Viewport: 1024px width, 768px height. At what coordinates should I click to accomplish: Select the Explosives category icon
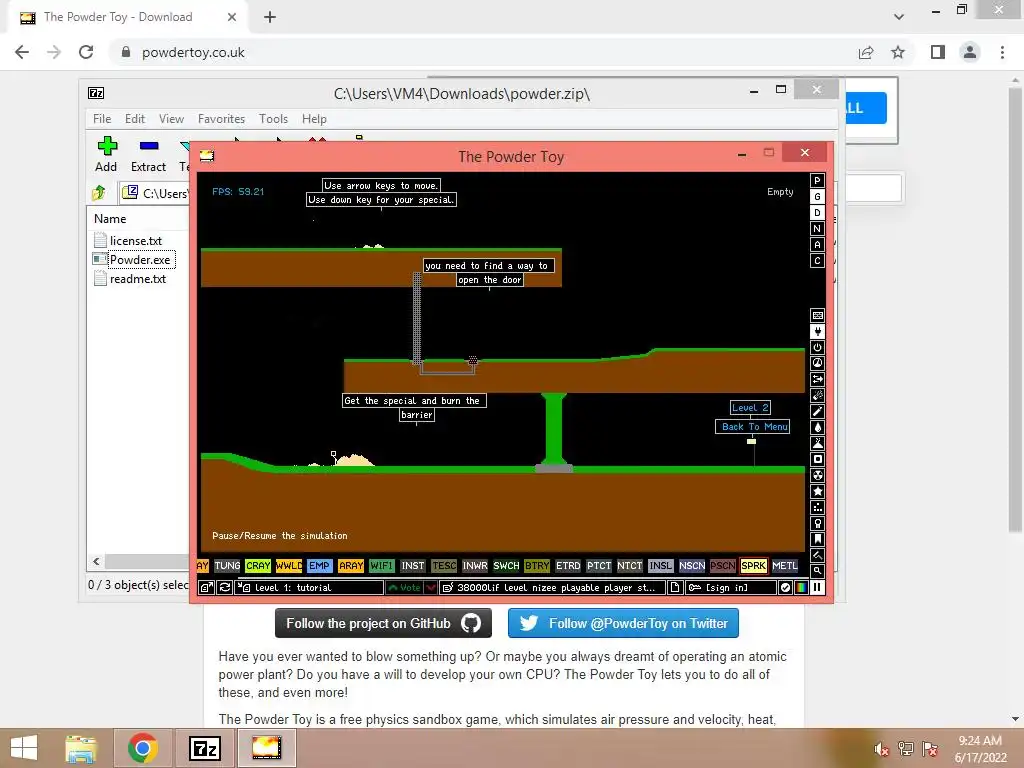click(x=817, y=395)
